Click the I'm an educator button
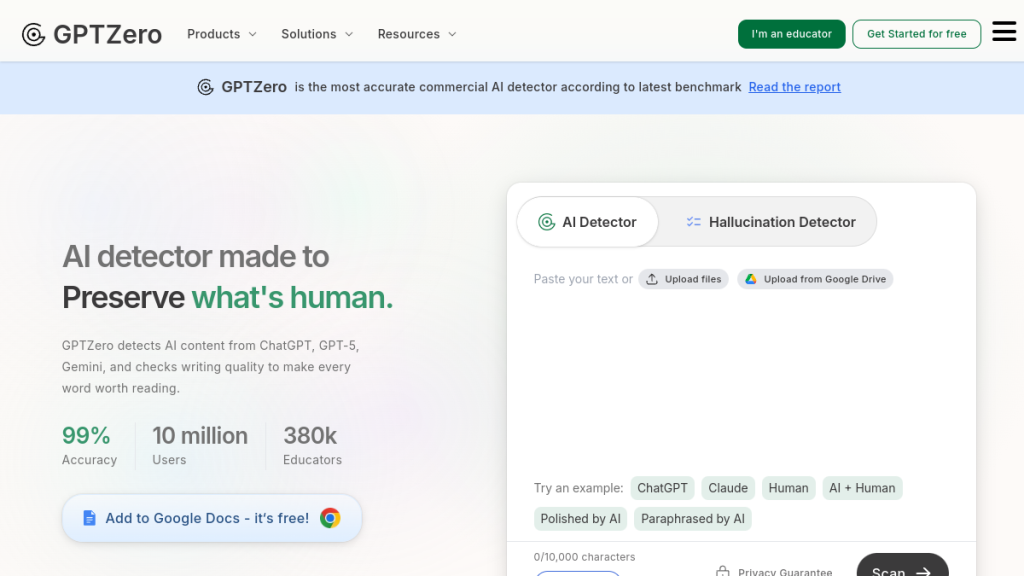1024x576 pixels. (791, 34)
